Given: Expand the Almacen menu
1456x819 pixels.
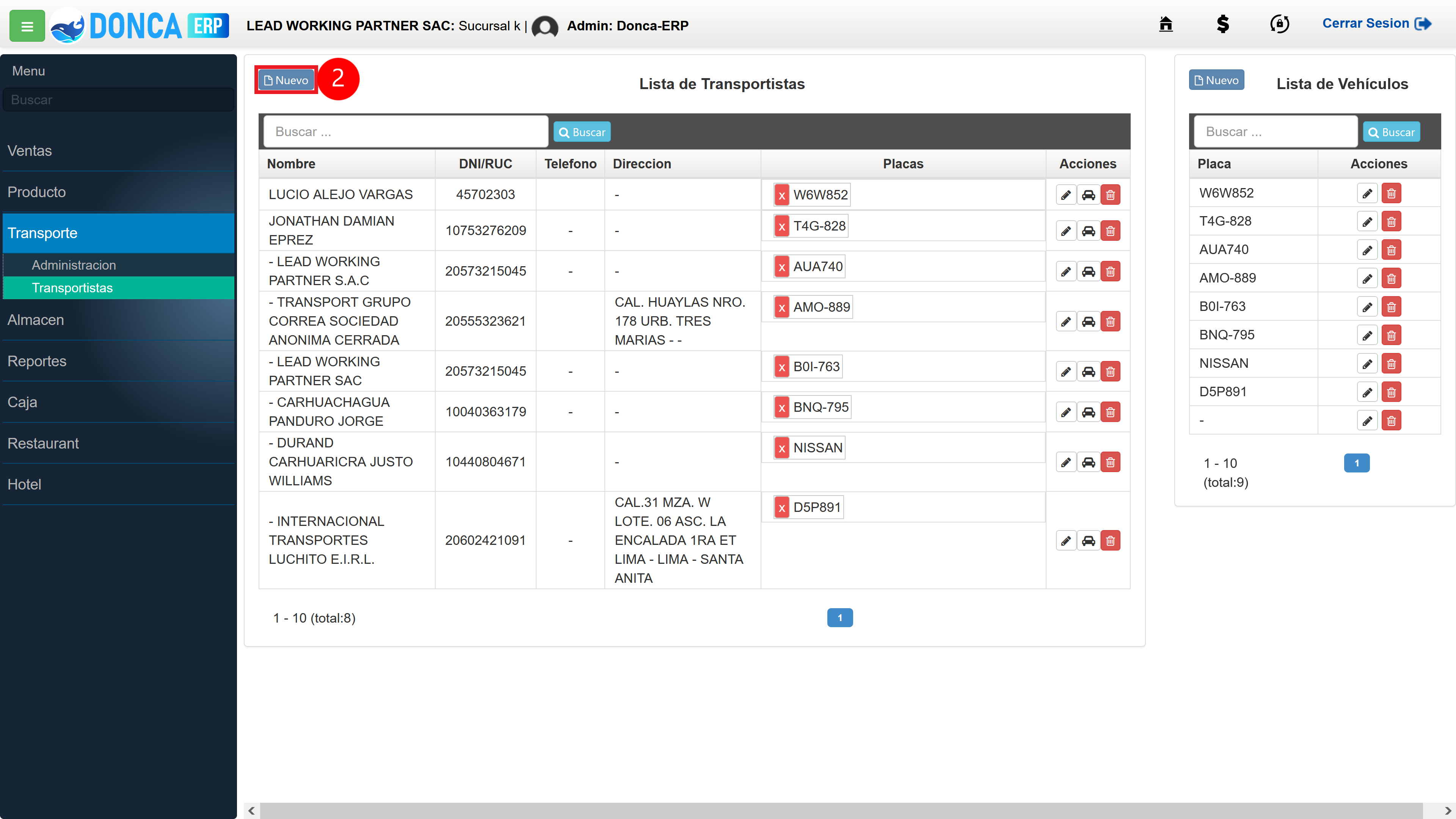Looking at the screenshot, I should coord(119,320).
